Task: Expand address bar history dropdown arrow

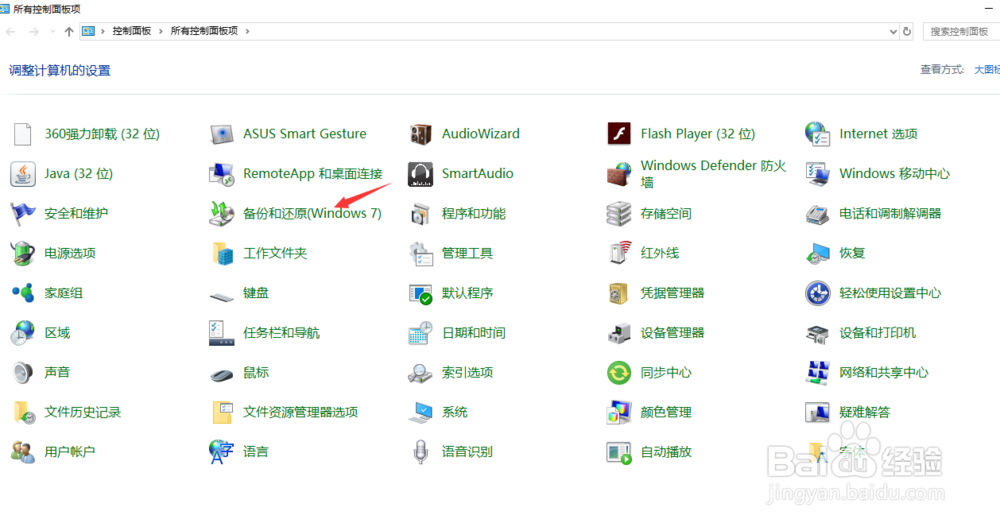Action: pyautogui.click(x=893, y=31)
